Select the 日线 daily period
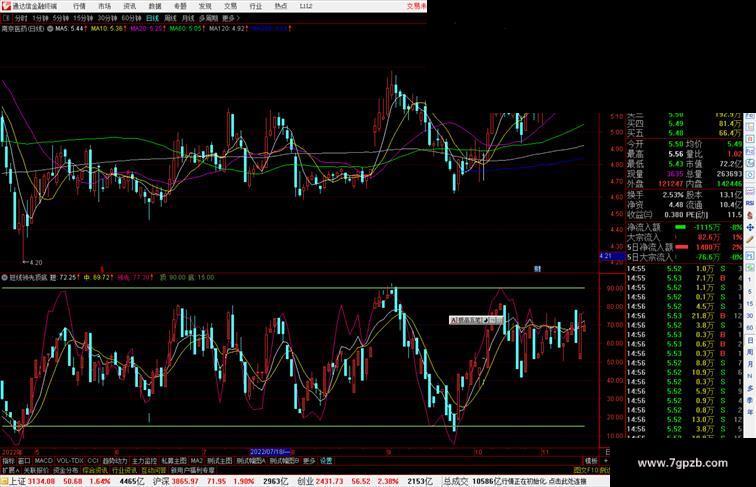 tap(152, 18)
